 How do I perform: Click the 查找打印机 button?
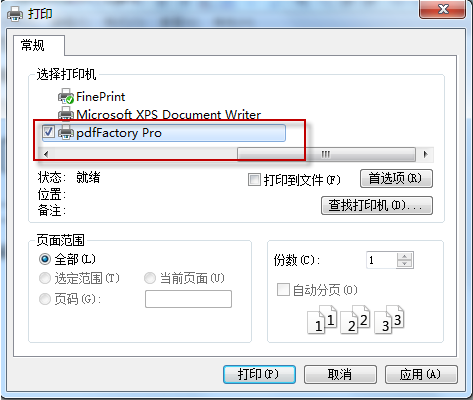[x=377, y=206]
